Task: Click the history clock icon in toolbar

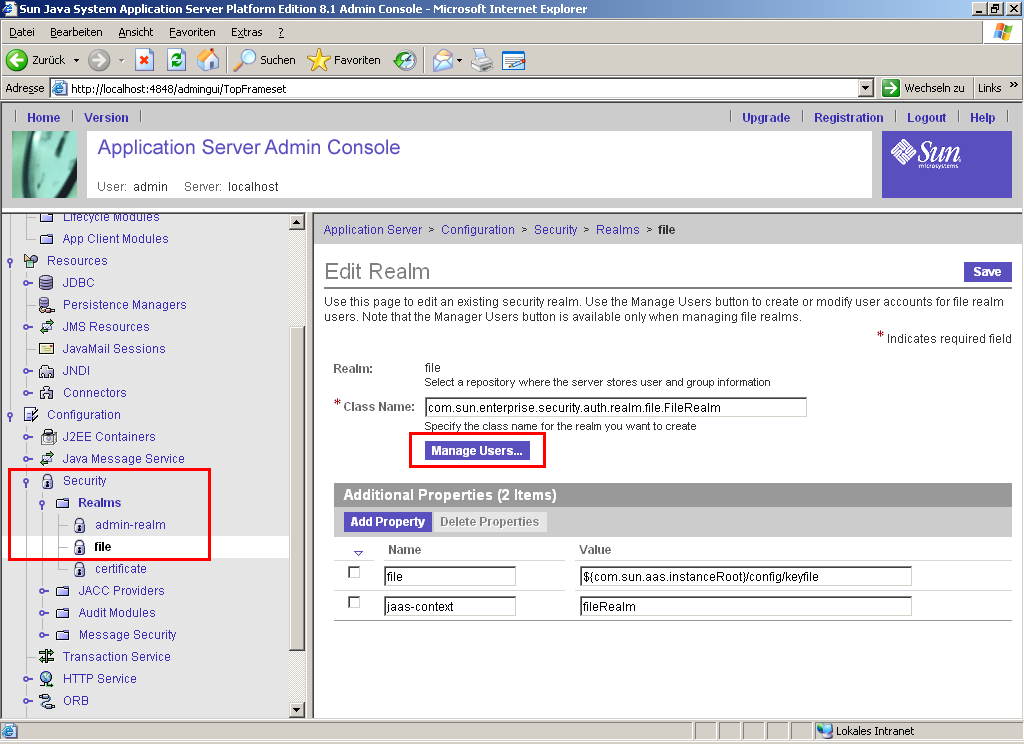Action: (405, 61)
